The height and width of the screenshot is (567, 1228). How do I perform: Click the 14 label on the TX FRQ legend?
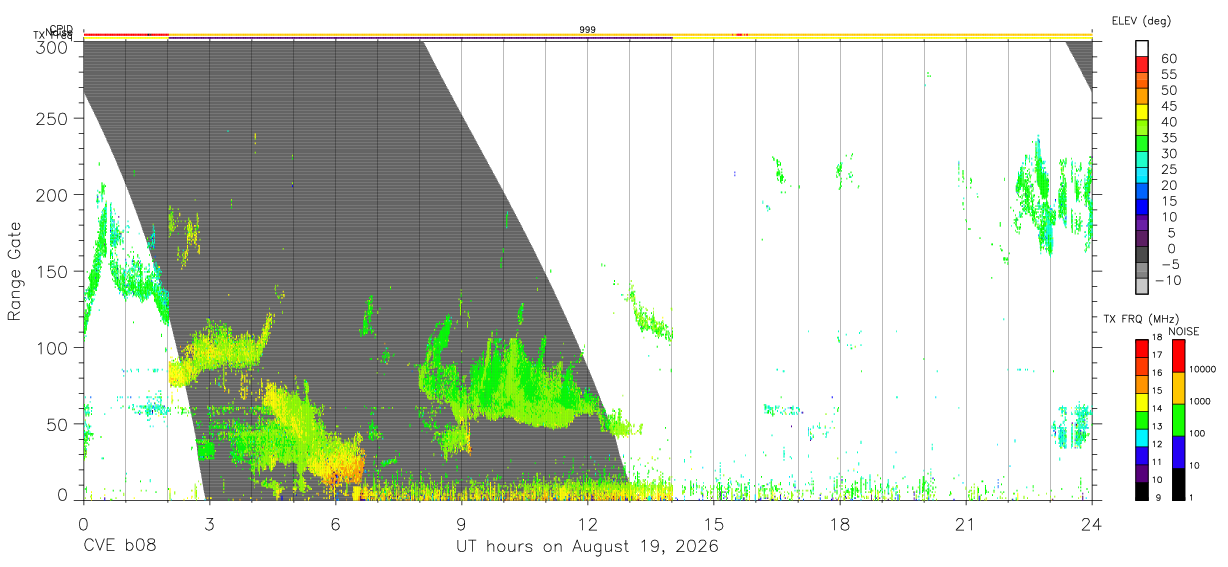(x=1157, y=408)
